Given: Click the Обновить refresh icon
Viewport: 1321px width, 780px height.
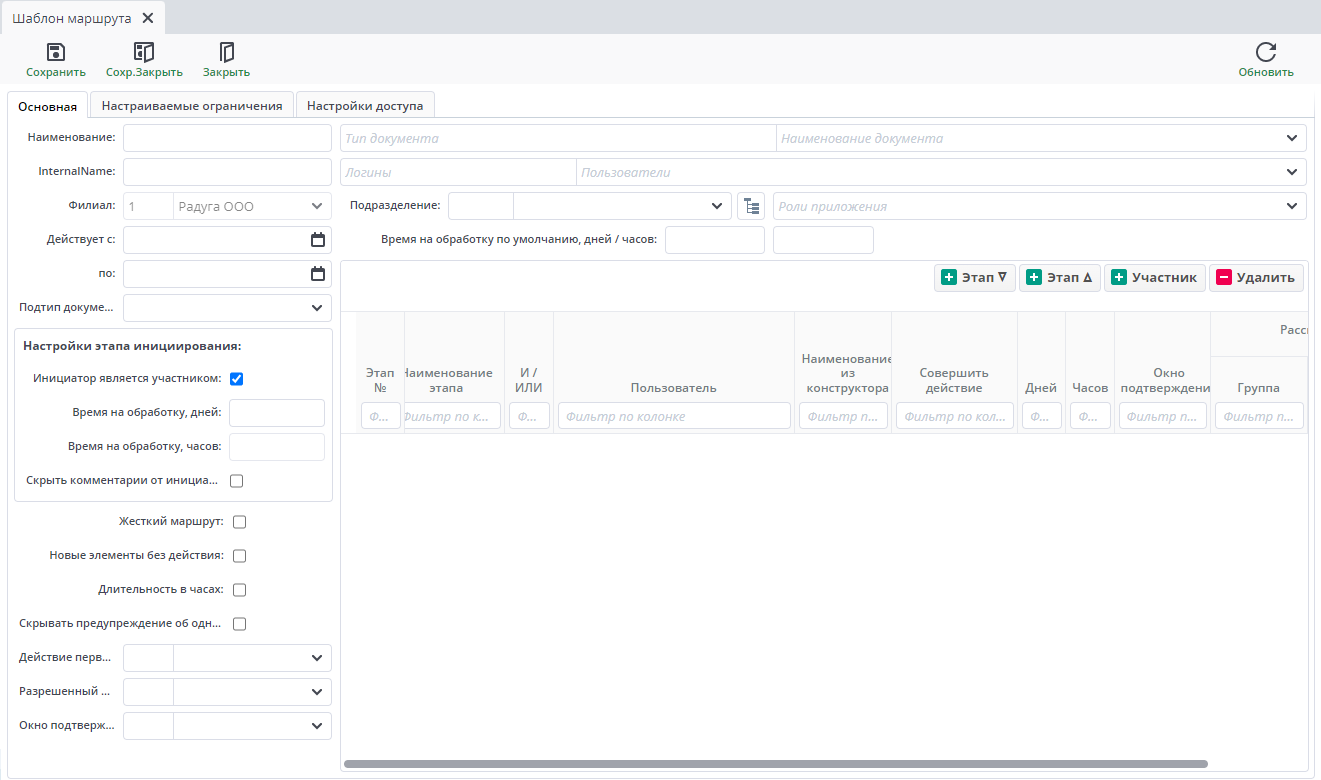Looking at the screenshot, I should (x=1266, y=52).
